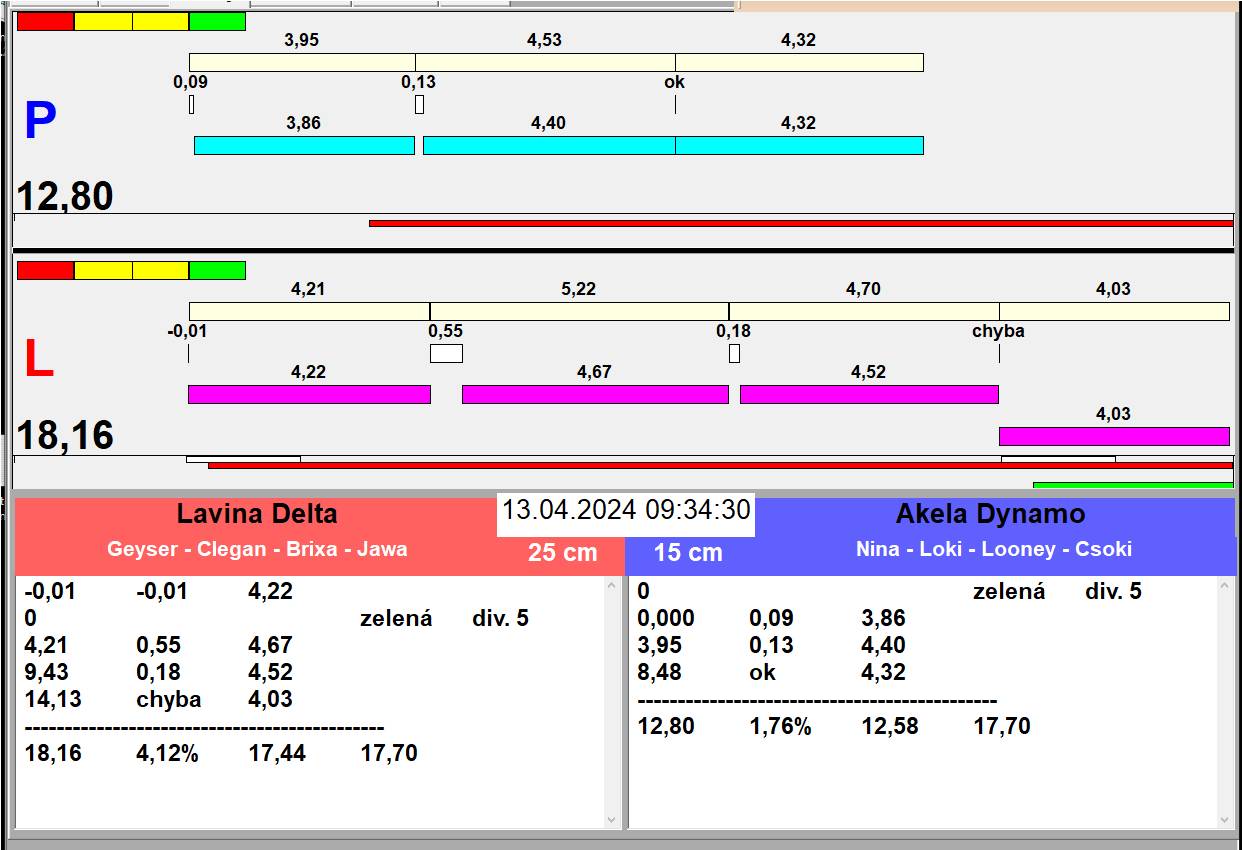Click the date and time field

point(625,510)
